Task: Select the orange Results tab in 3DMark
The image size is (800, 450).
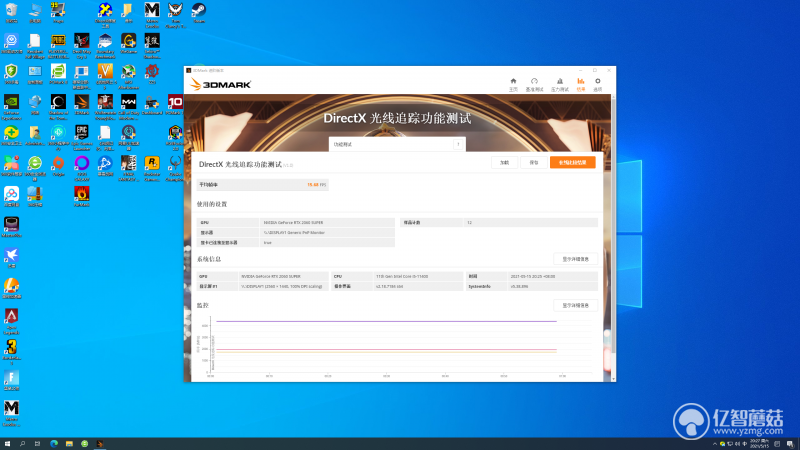Action: coord(581,84)
